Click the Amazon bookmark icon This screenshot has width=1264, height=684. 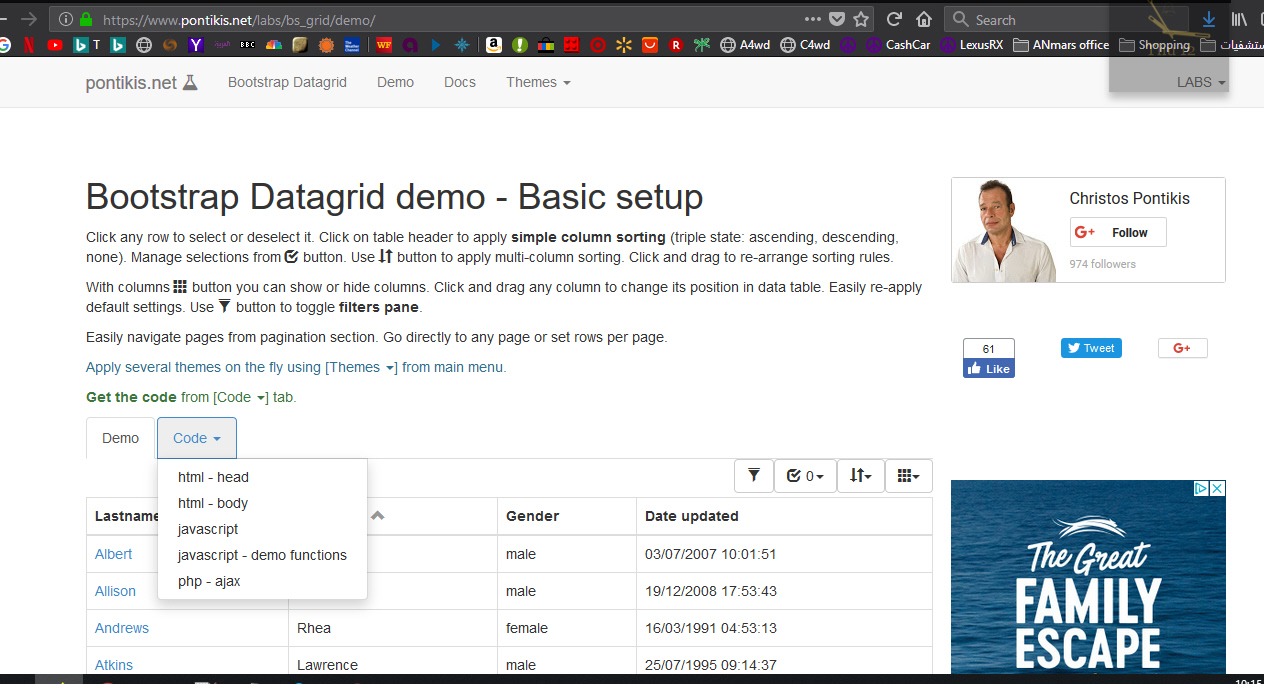(493, 45)
